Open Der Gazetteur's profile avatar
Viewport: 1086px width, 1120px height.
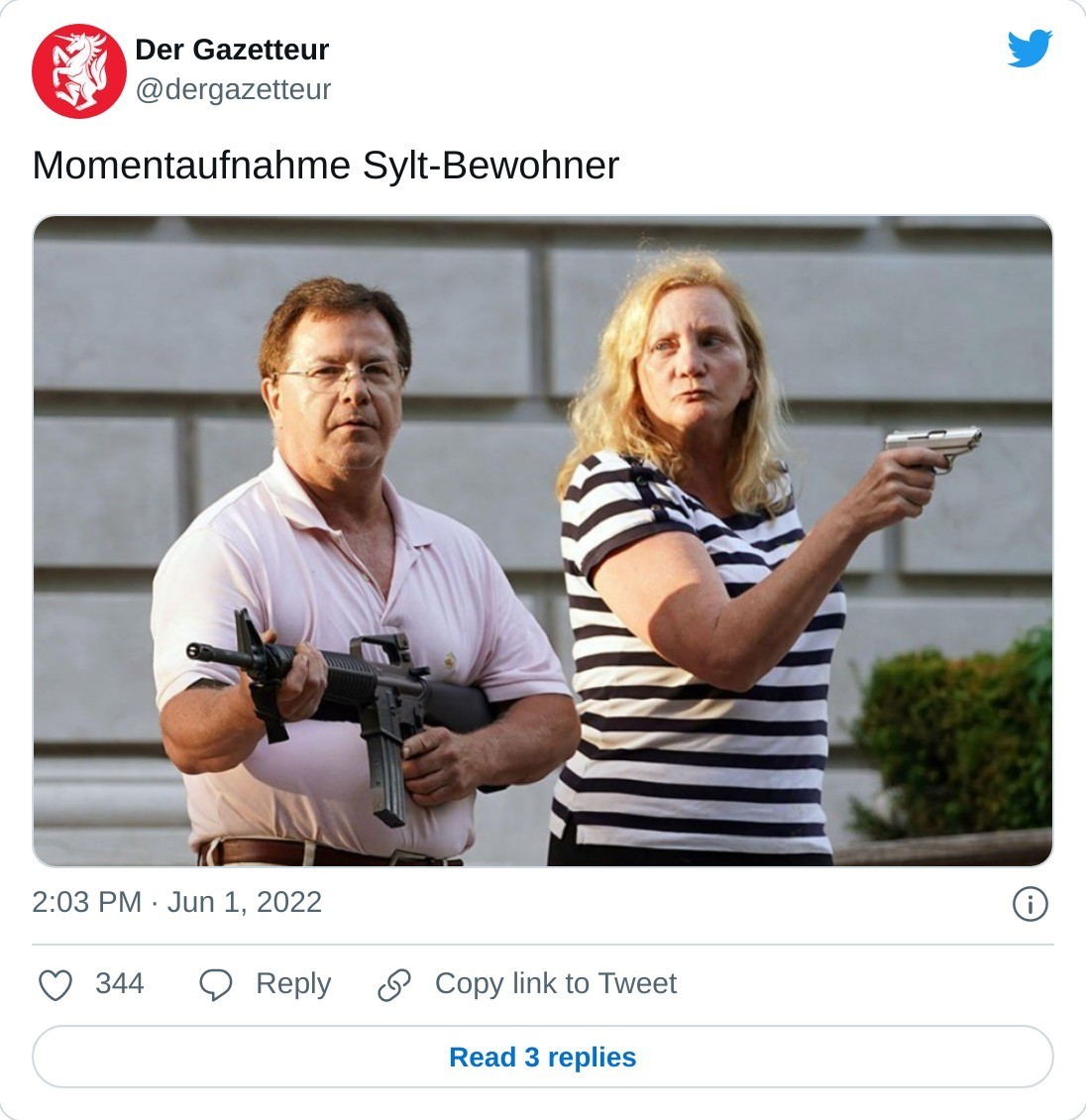[79, 71]
